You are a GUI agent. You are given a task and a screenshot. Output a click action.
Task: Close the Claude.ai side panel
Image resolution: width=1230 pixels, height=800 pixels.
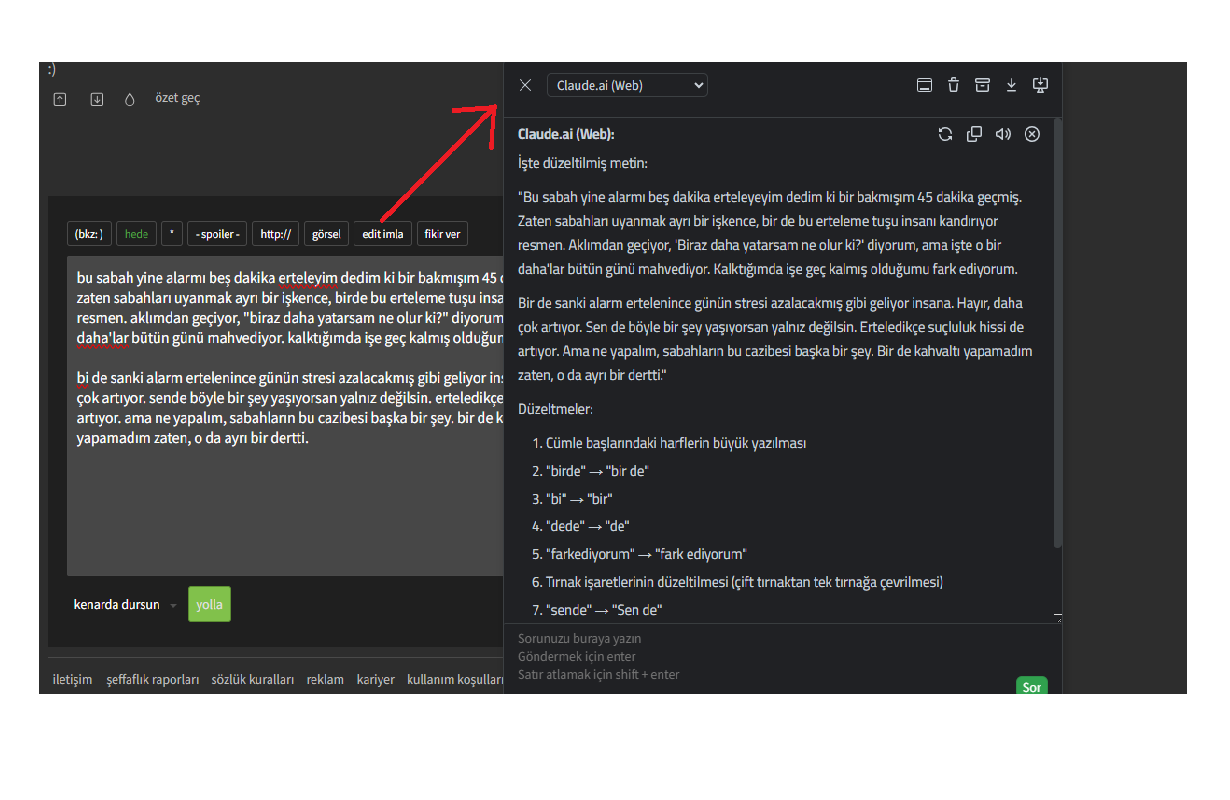pyautogui.click(x=525, y=85)
